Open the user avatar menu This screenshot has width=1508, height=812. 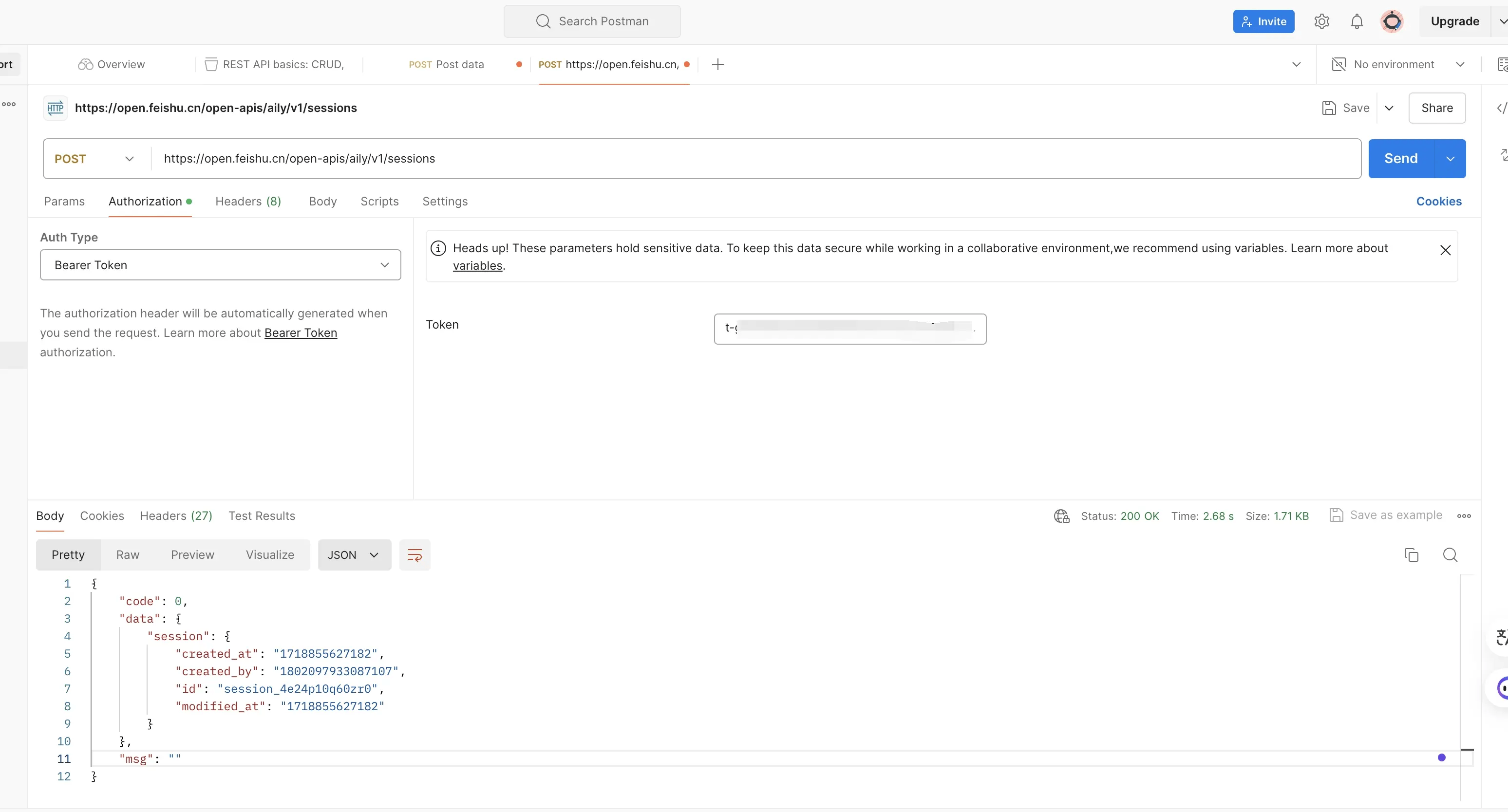tap(1392, 21)
